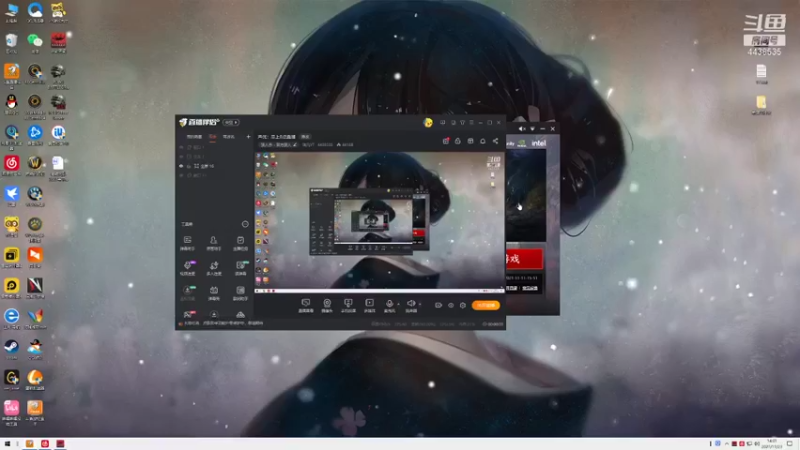
Task: Click the microphone icon in bottom toolbar
Action: pyautogui.click(x=389, y=305)
